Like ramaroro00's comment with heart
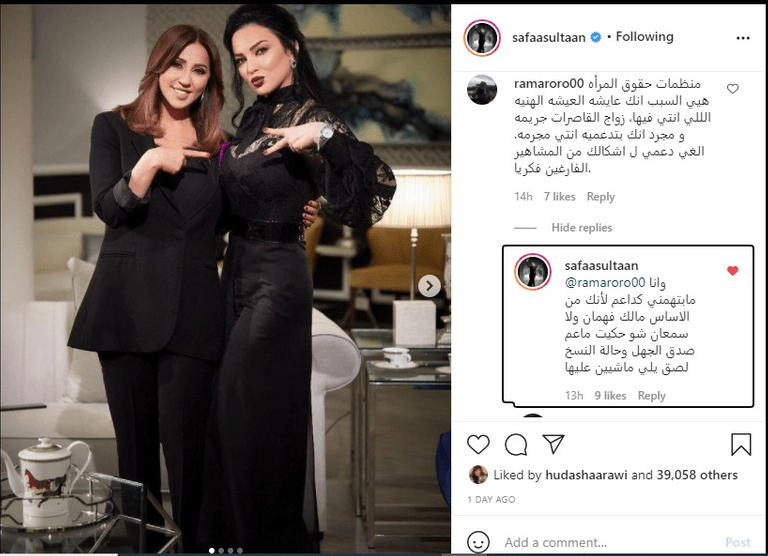This screenshot has width=768, height=556. click(732, 89)
